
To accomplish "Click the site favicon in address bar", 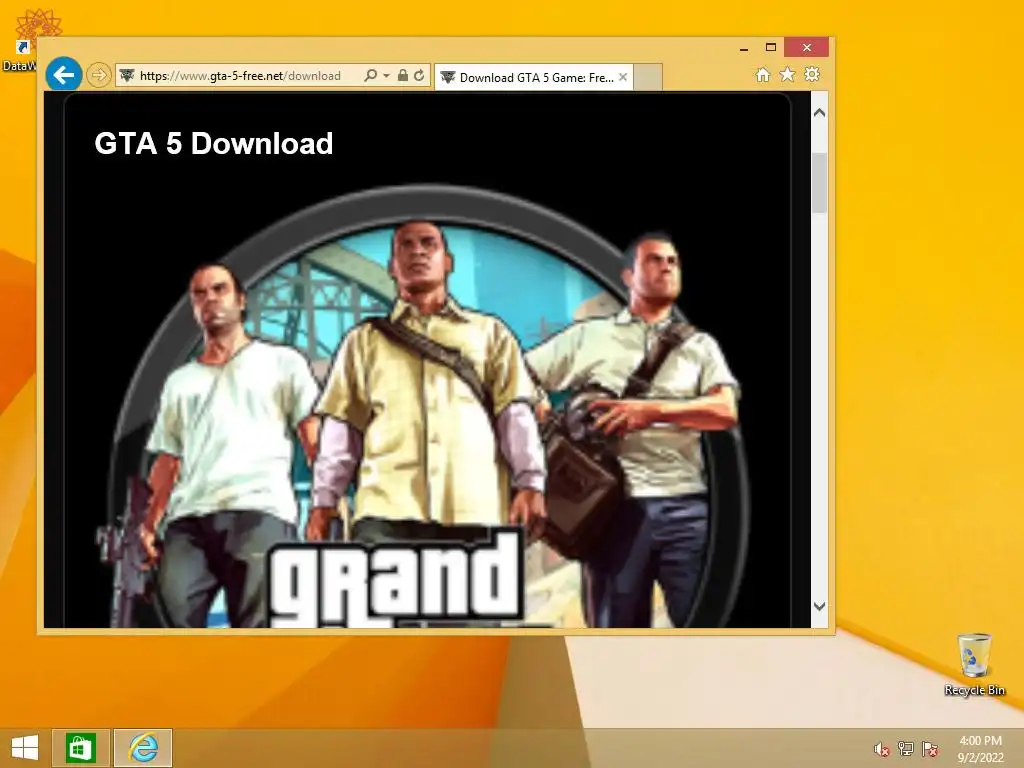I will pyautogui.click(x=127, y=76).
